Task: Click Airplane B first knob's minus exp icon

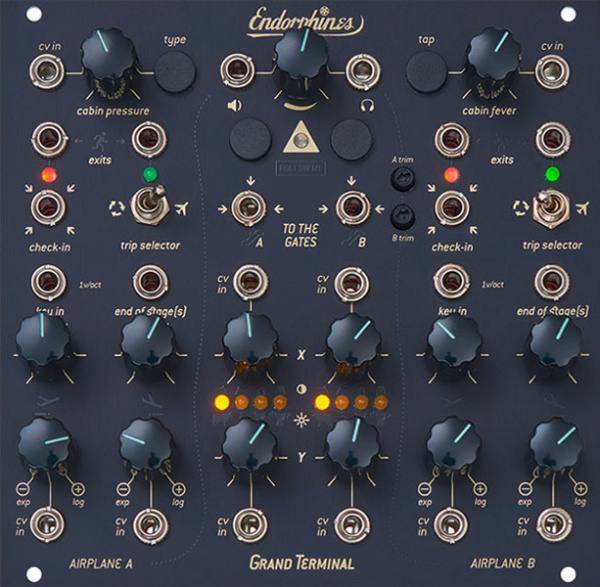Action: 424,489
